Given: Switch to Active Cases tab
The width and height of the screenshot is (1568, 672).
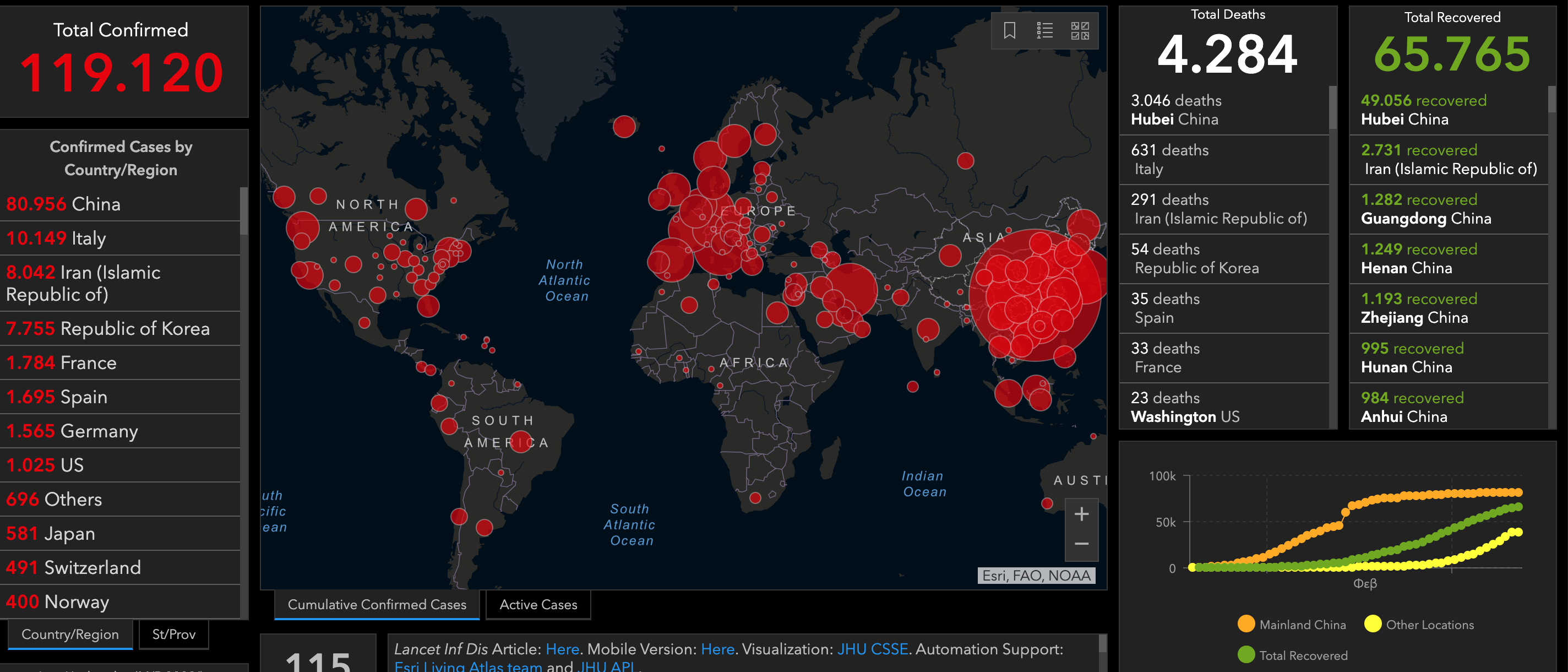Looking at the screenshot, I should point(538,604).
